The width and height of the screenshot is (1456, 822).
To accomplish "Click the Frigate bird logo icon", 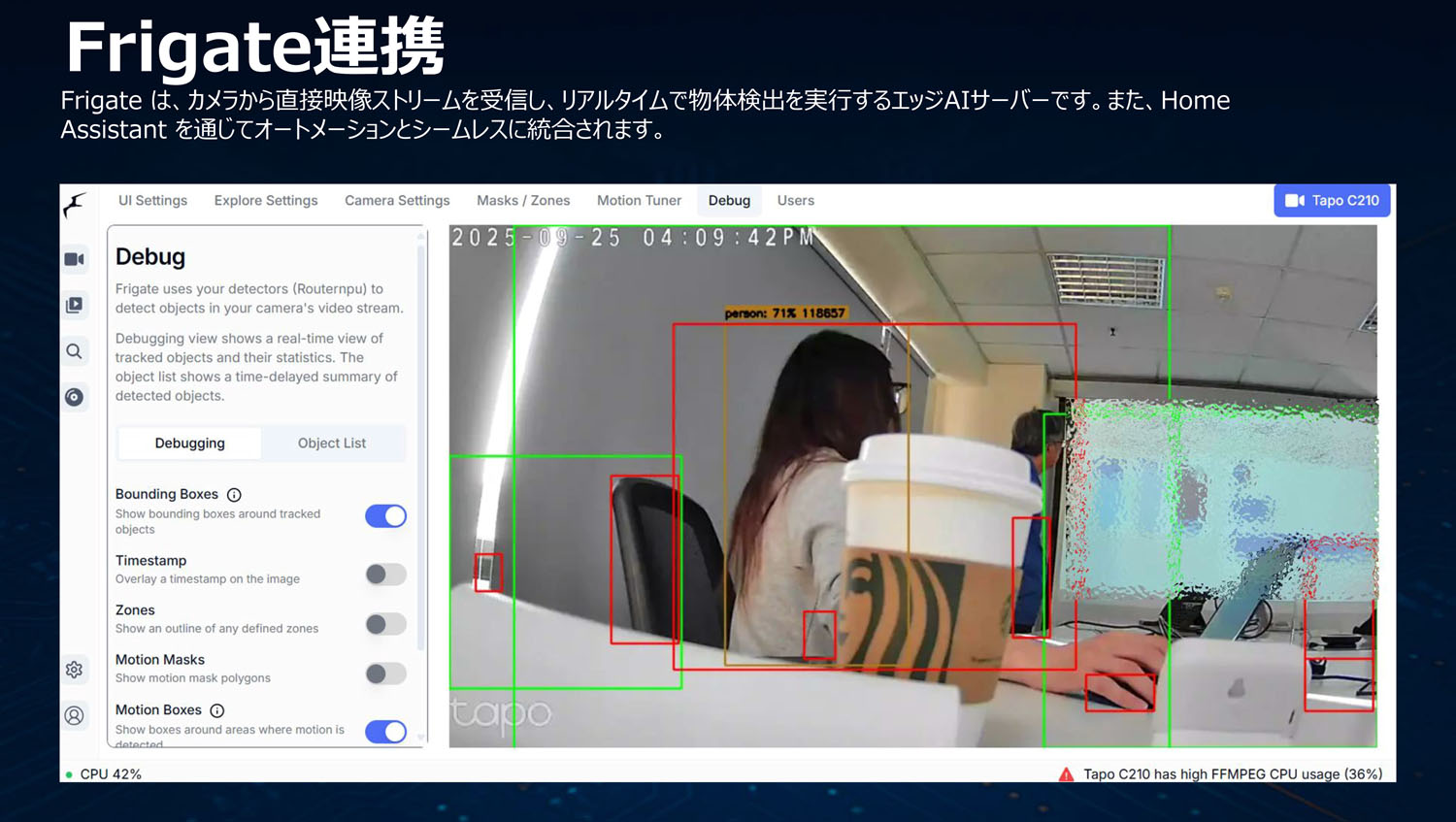I will pos(75,205).
